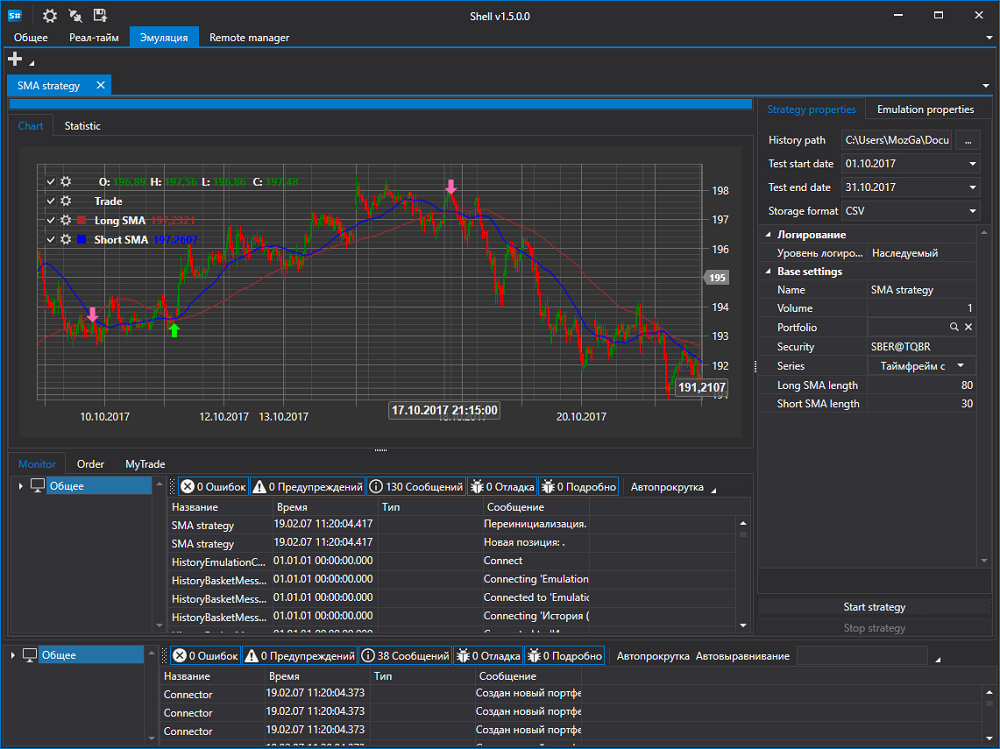Viewport: 1000px width, 749px height.
Task: Uncheck the Short SMA visibility checkbox
Action: pyautogui.click(x=50, y=240)
